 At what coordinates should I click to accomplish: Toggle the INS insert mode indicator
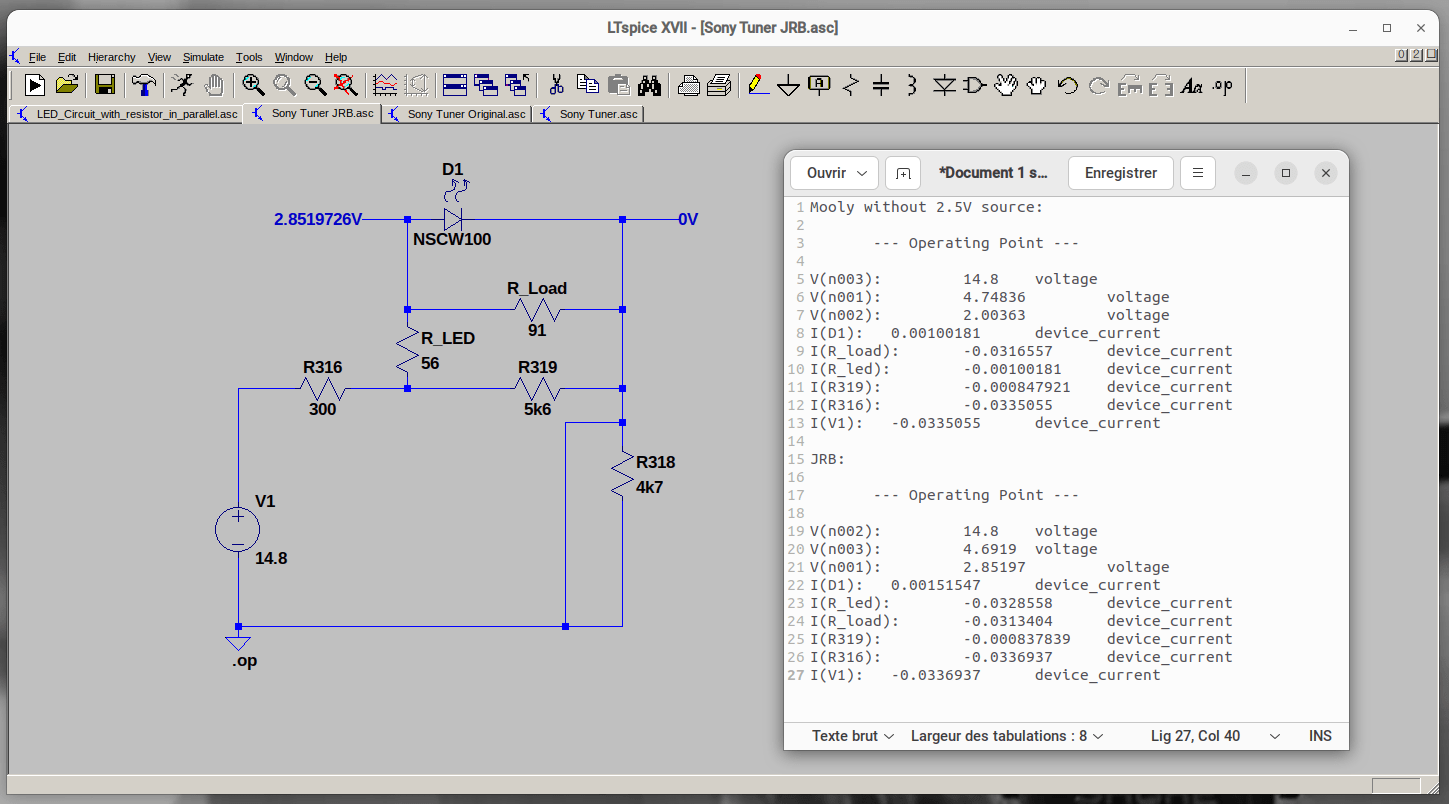(1320, 736)
